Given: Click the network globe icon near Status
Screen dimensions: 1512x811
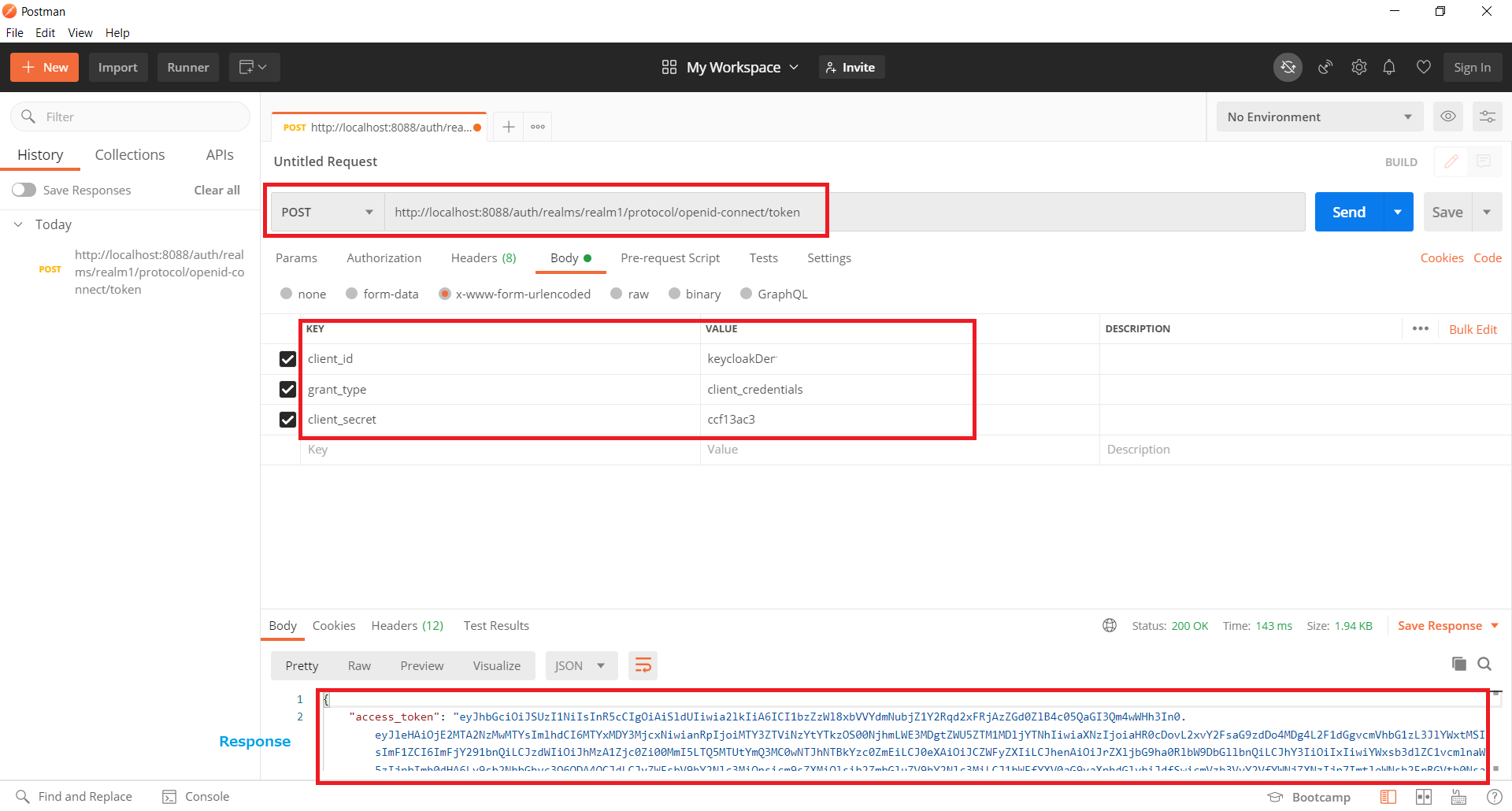Looking at the screenshot, I should point(1110,626).
